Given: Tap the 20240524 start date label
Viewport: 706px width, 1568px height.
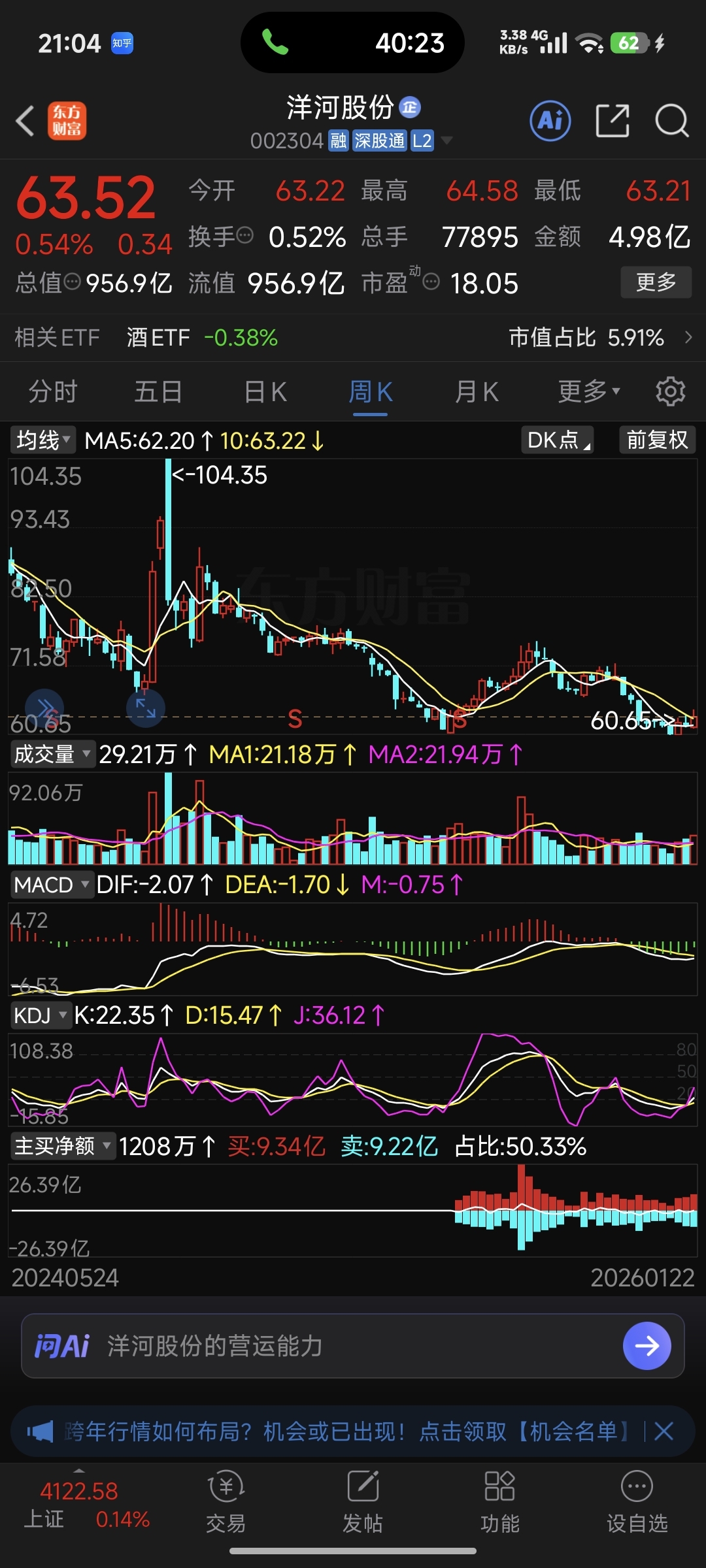Looking at the screenshot, I should pos(65,1278).
